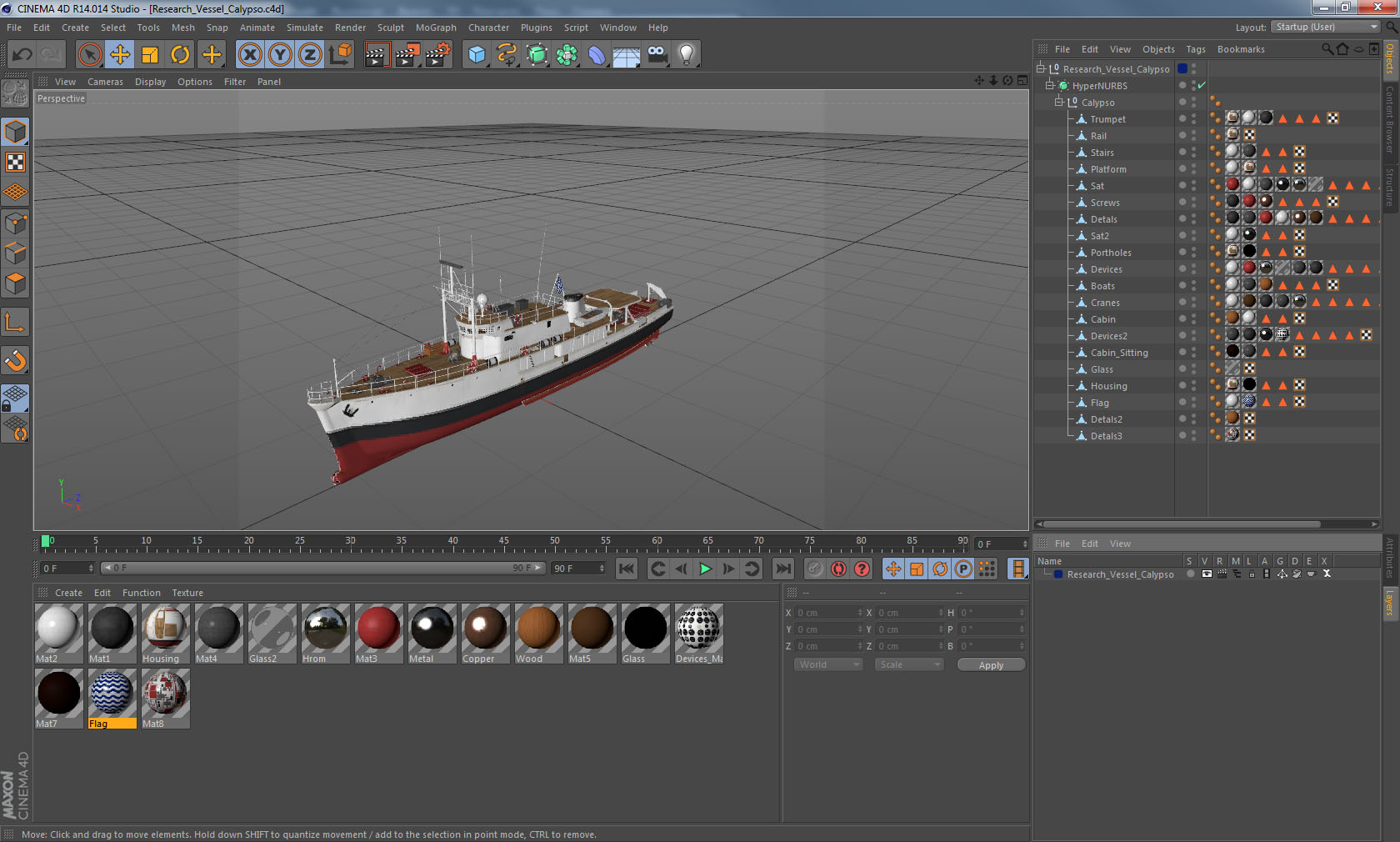Screen dimensions: 1400x842
Task: Click the coordinate system icon
Action: pos(340,55)
